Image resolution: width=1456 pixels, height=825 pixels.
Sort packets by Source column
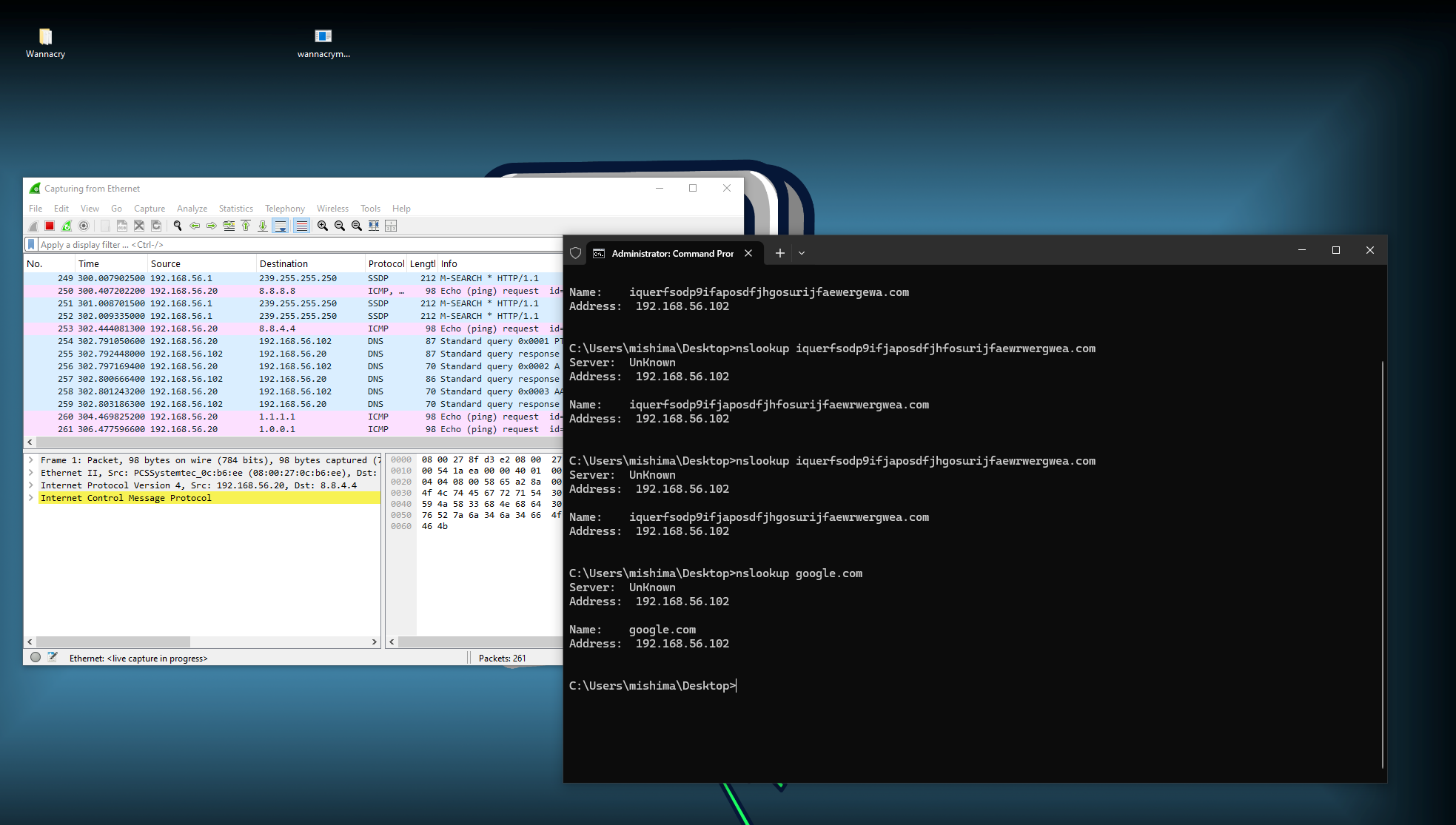[202, 263]
